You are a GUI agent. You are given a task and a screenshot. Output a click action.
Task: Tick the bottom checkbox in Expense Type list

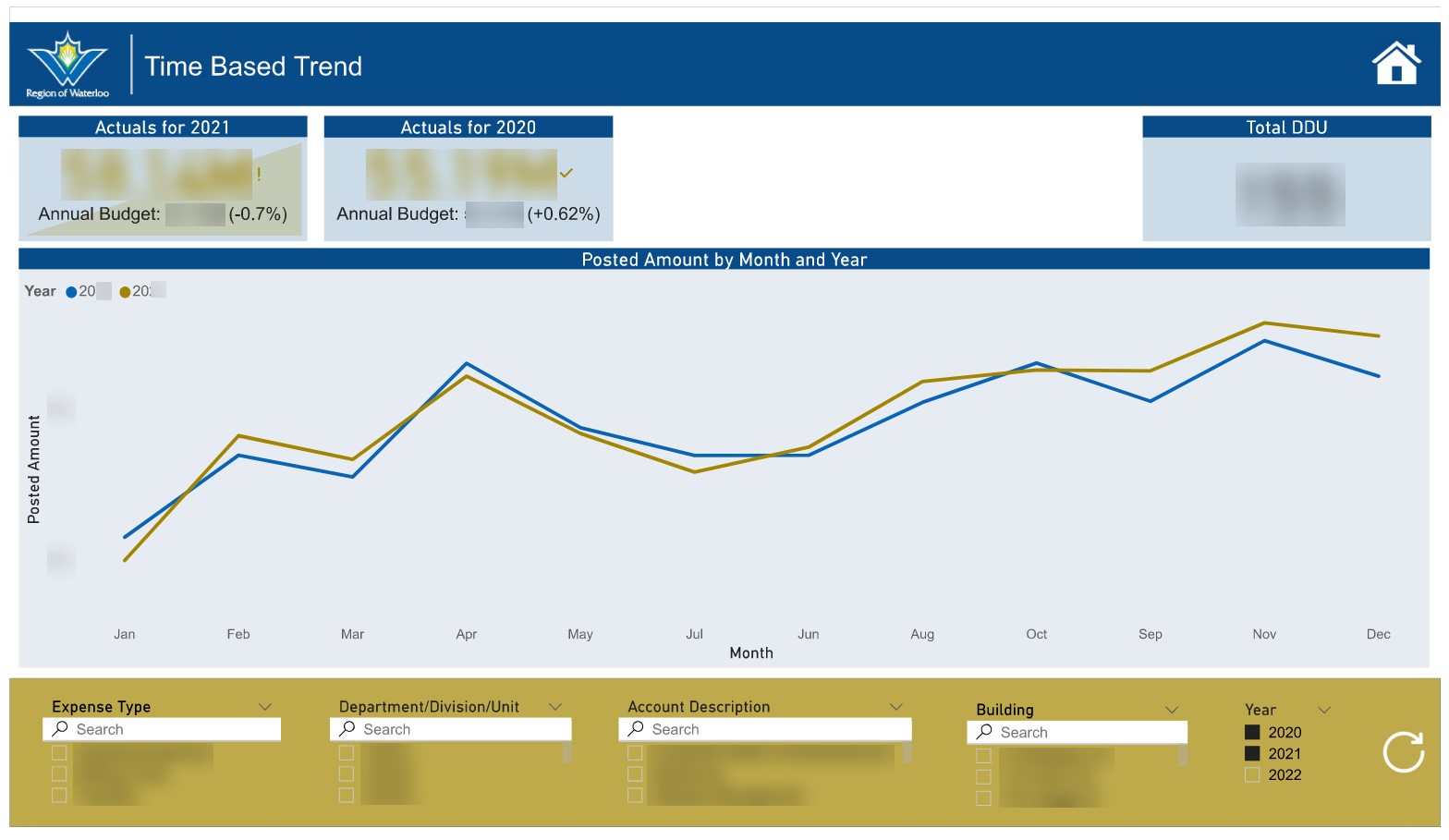coord(59,795)
